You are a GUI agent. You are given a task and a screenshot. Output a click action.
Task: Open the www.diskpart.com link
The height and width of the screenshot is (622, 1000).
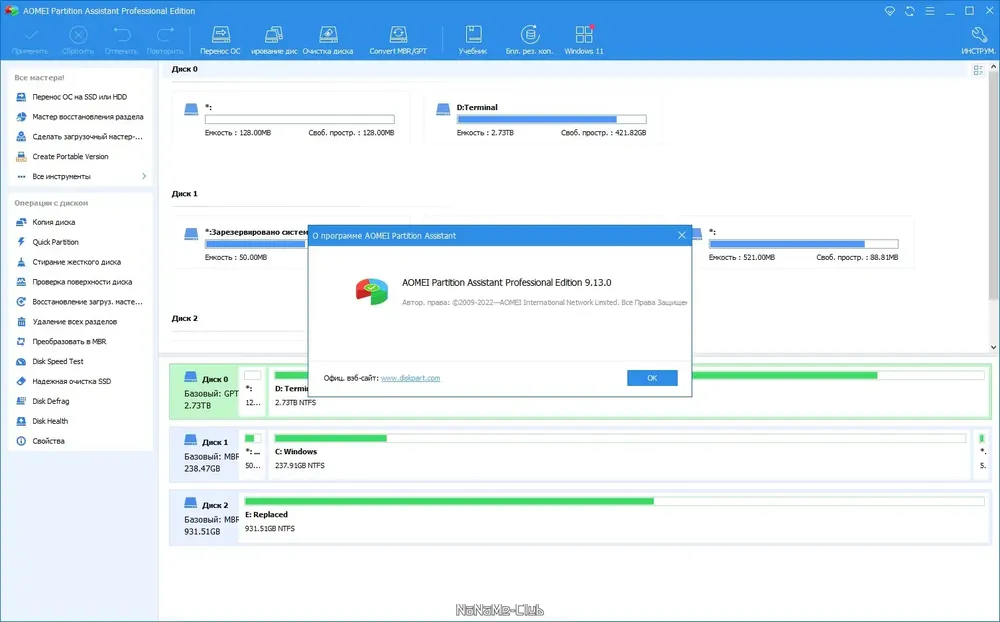[410, 378]
